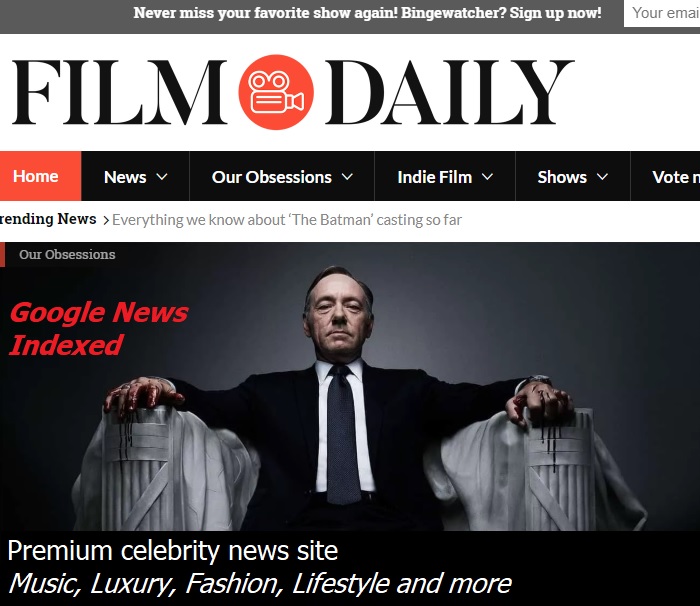Expand the News dropdown chevron
The image size is (700, 606).
click(162, 177)
